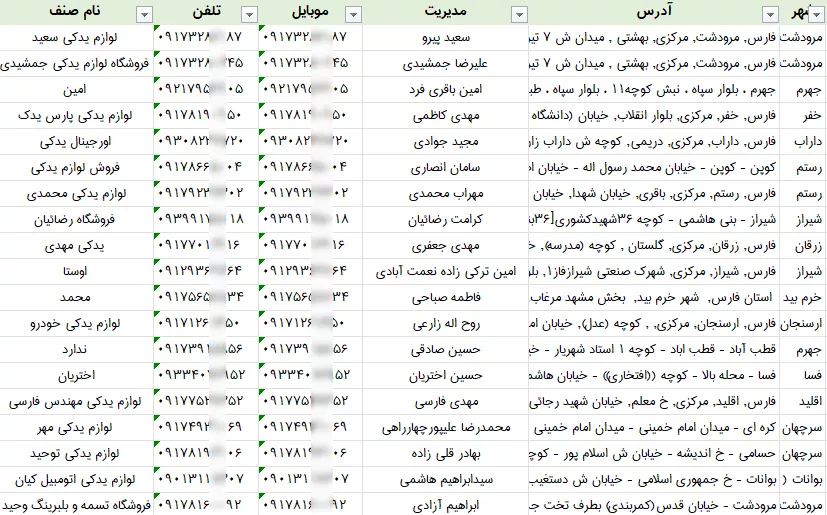The height and width of the screenshot is (515, 827).
Task: Select the مدیریت header cell
Action: click(446, 12)
